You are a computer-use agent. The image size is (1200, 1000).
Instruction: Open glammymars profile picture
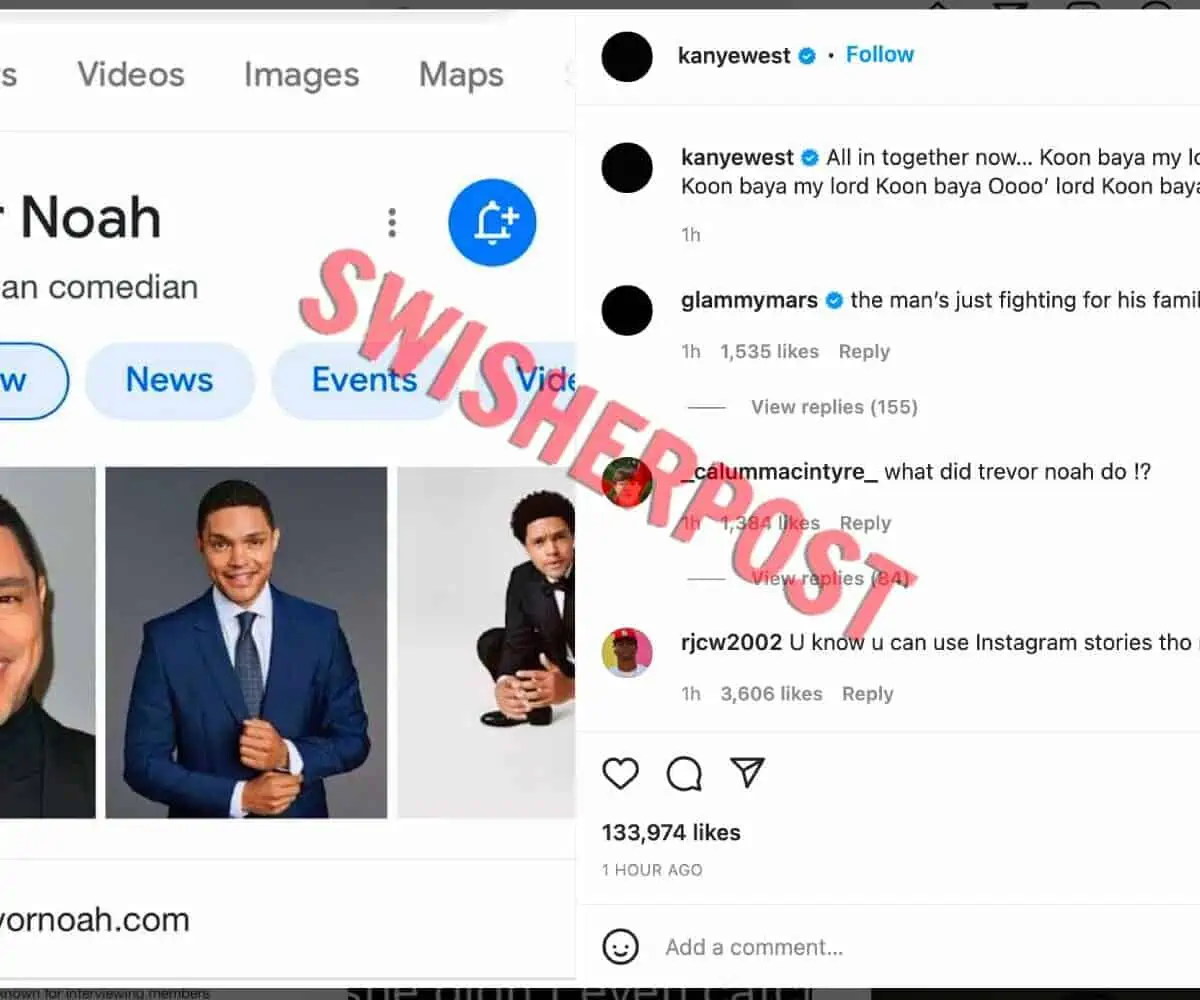click(x=627, y=310)
